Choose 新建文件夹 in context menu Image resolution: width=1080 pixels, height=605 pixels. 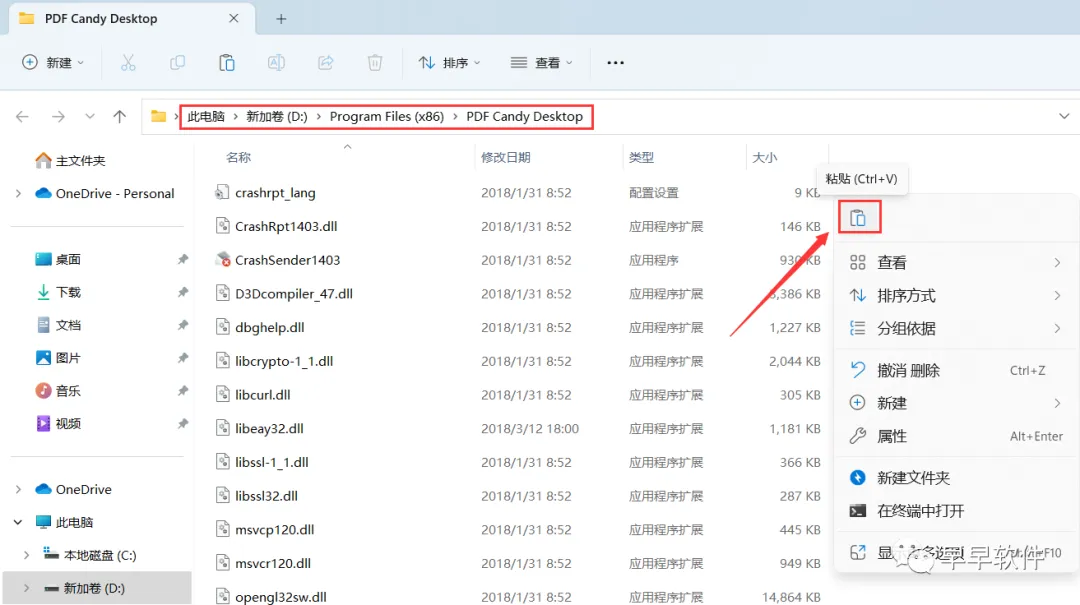point(956,478)
